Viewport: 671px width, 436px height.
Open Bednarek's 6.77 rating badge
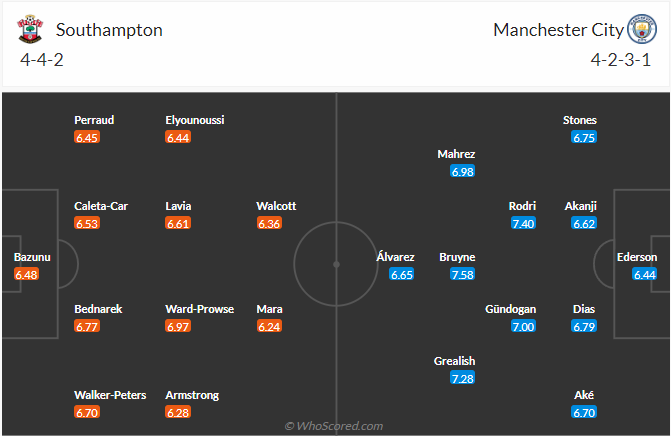(88, 326)
